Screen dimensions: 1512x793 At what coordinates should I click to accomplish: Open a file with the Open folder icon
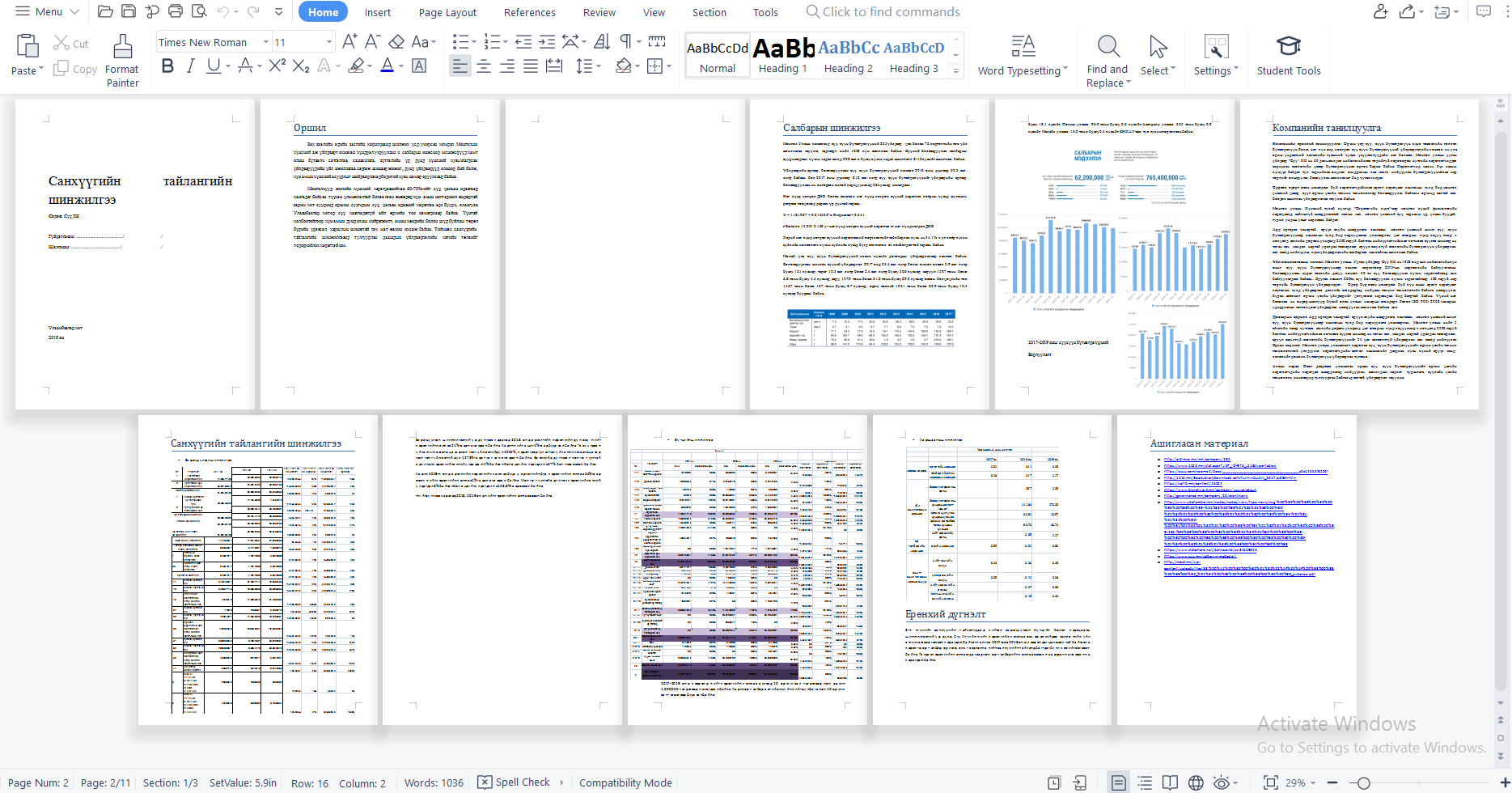[x=105, y=11]
